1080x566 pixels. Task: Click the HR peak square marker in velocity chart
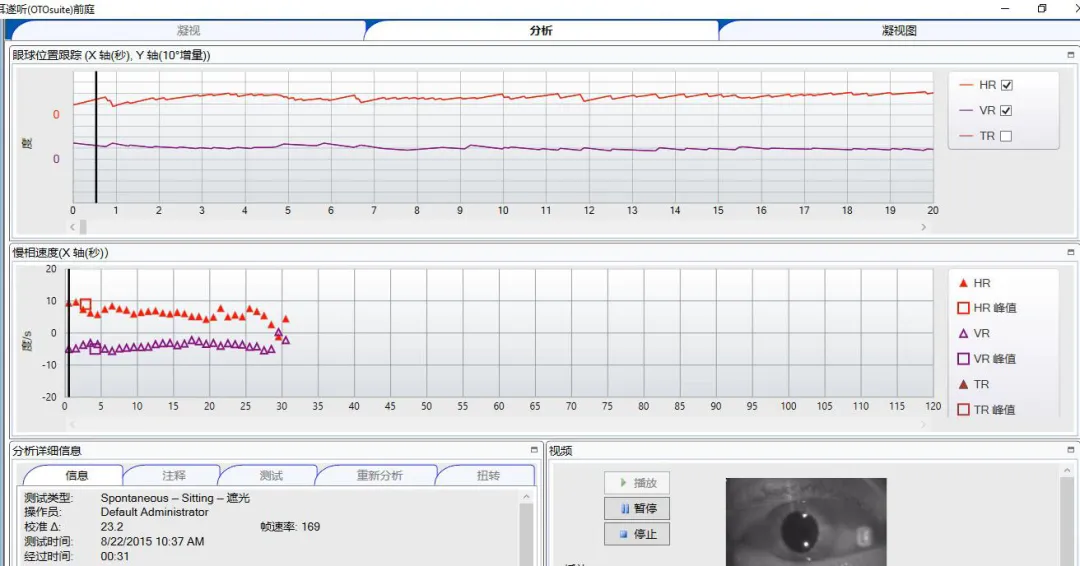pos(85,304)
